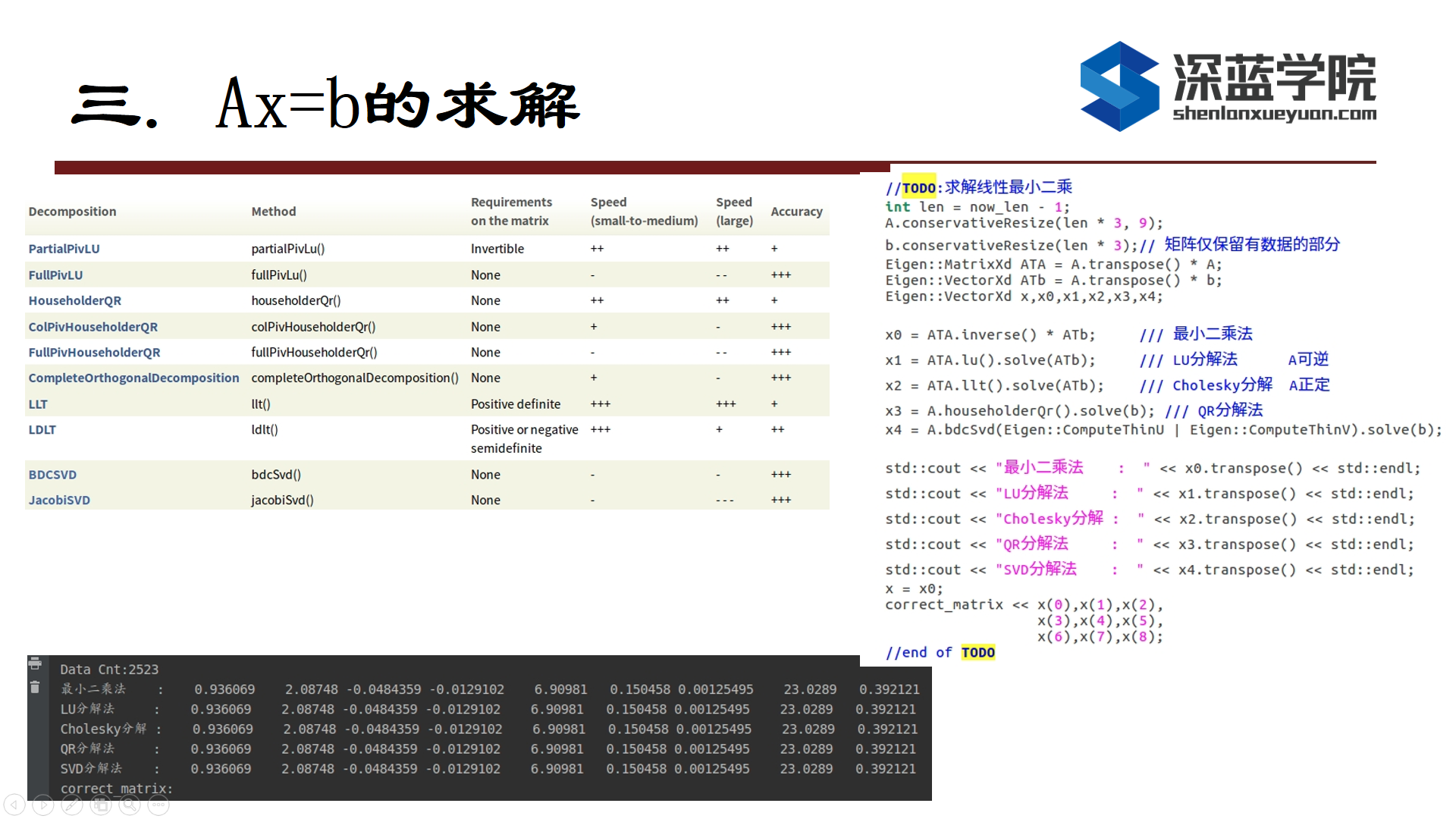The image size is (1456, 819).
Task: Advance to next slide arrow button
Action: click(x=43, y=805)
